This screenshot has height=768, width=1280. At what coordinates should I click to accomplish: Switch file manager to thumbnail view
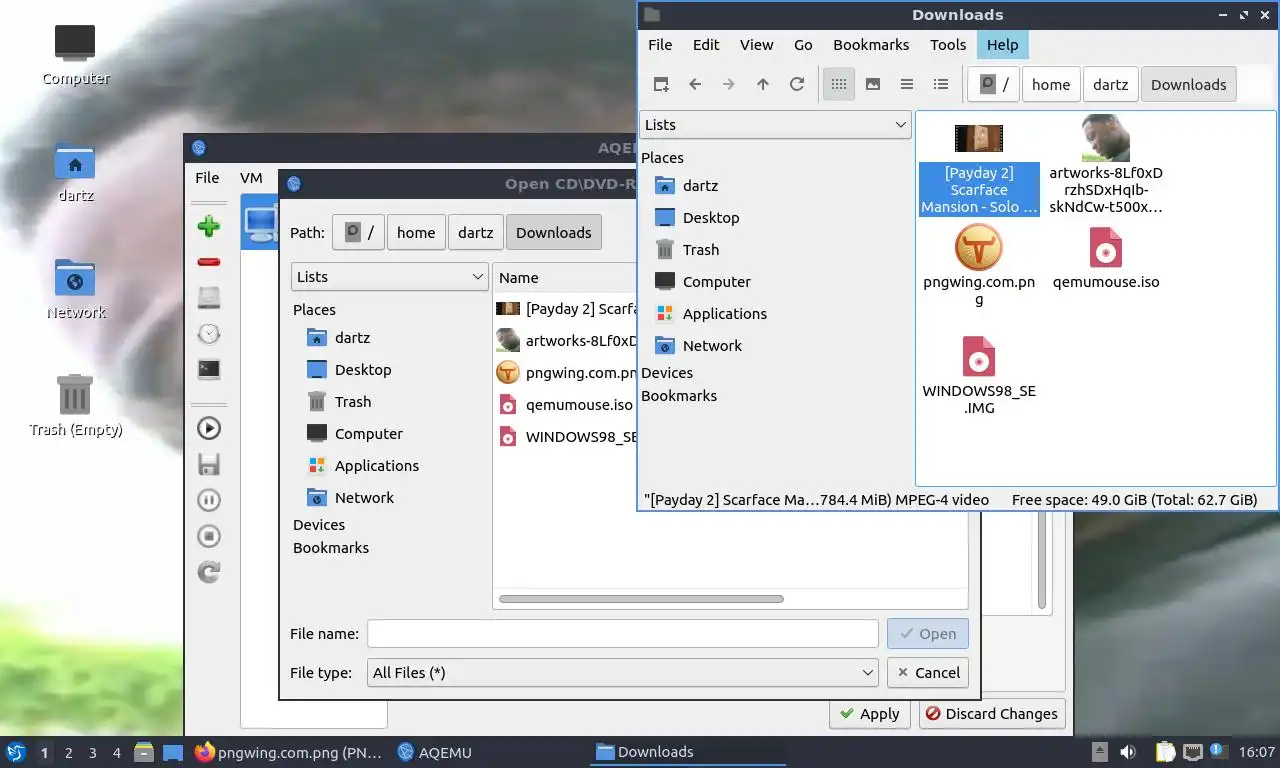[x=873, y=85]
